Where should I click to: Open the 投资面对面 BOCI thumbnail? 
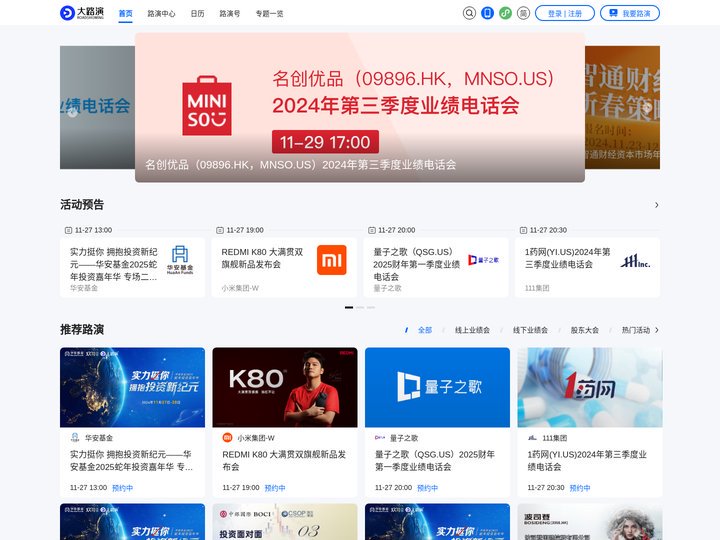click(x=285, y=522)
